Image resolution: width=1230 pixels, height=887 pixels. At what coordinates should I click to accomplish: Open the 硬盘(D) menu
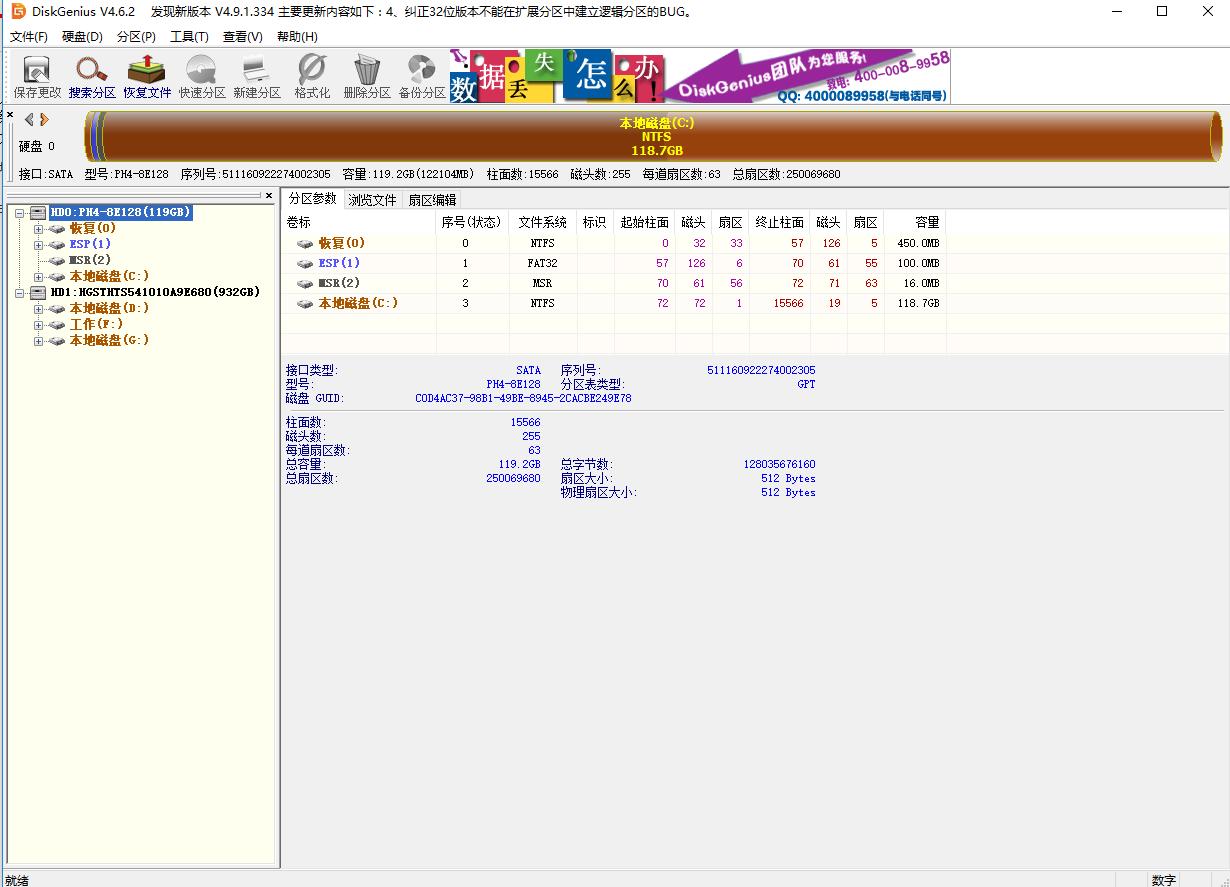point(82,37)
